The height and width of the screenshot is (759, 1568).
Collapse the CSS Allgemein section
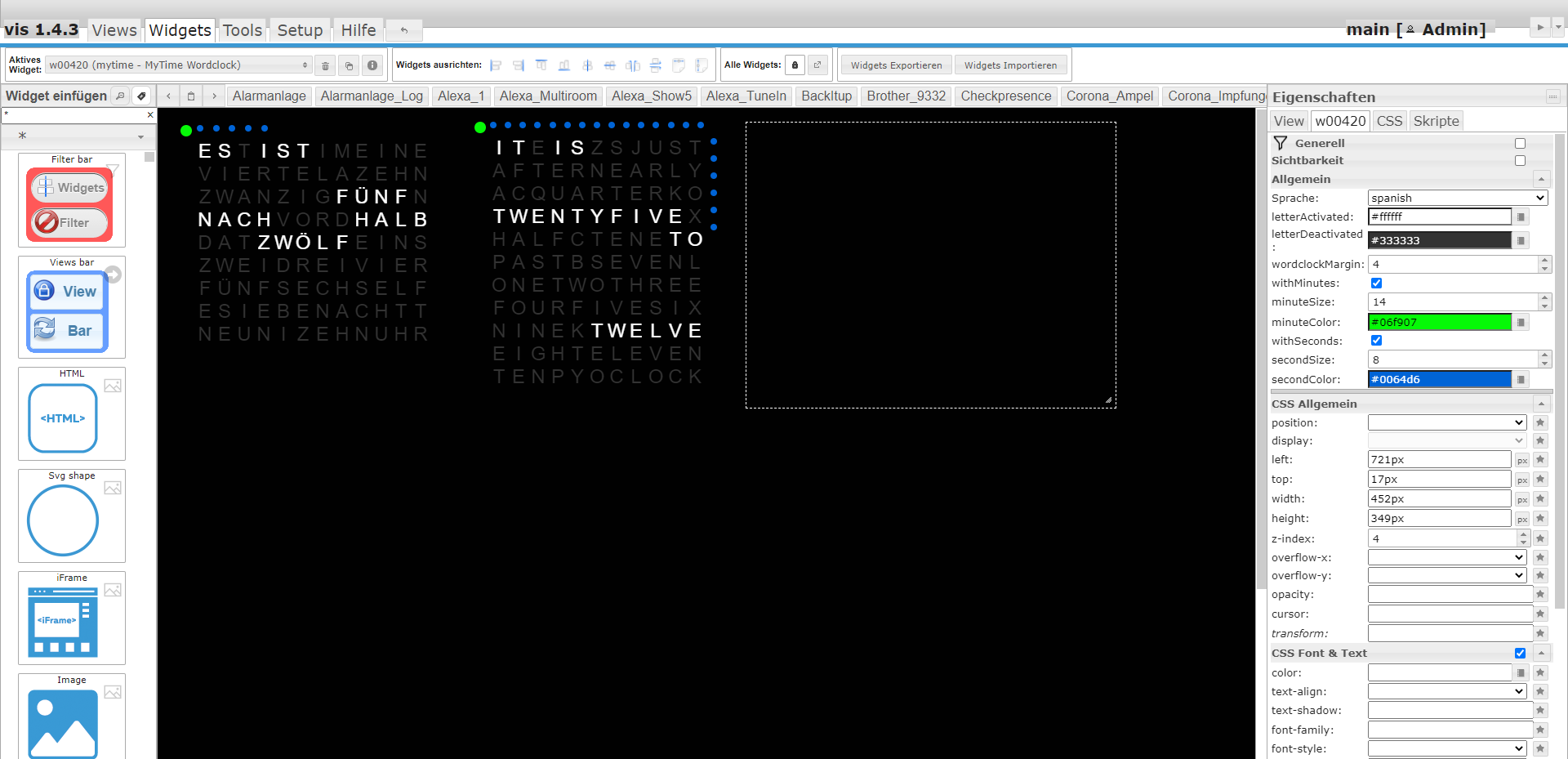point(1541,404)
